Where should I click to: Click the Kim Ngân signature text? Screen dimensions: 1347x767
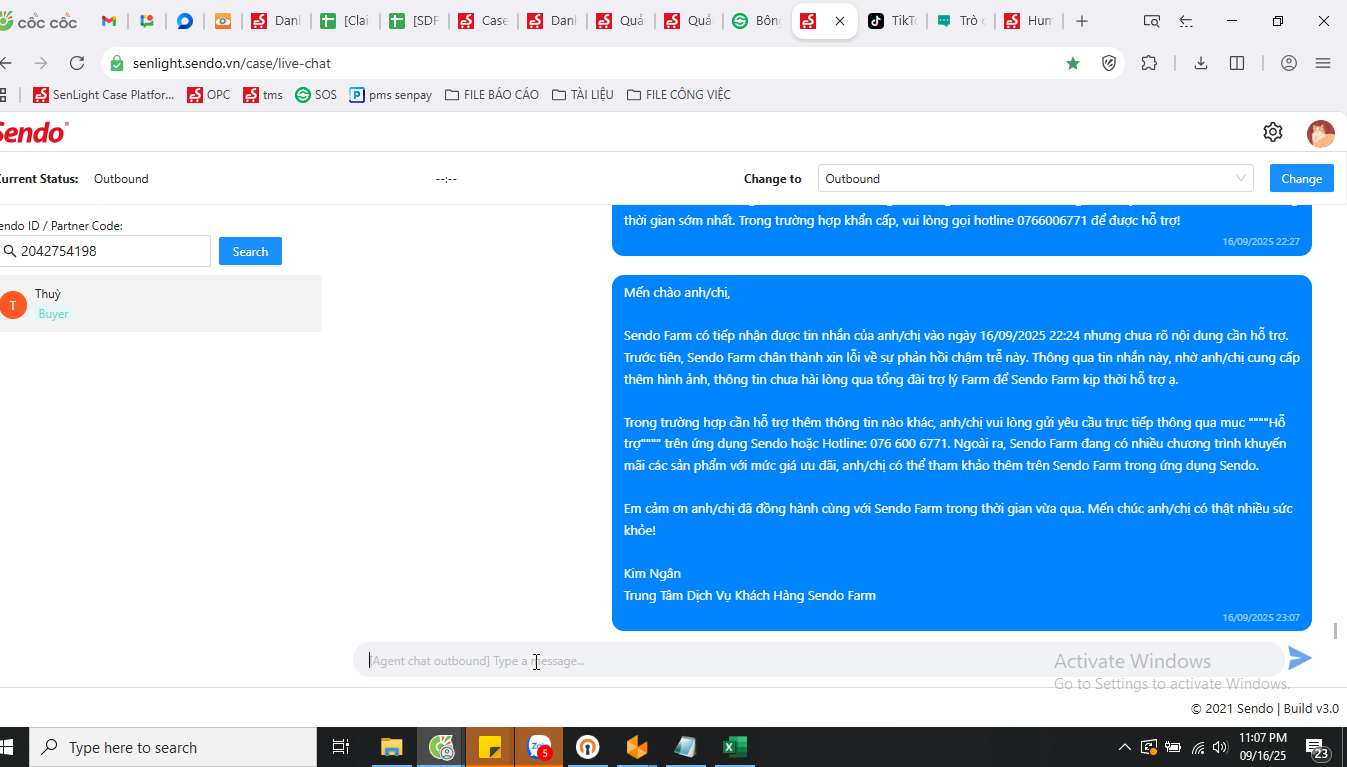pos(652,573)
